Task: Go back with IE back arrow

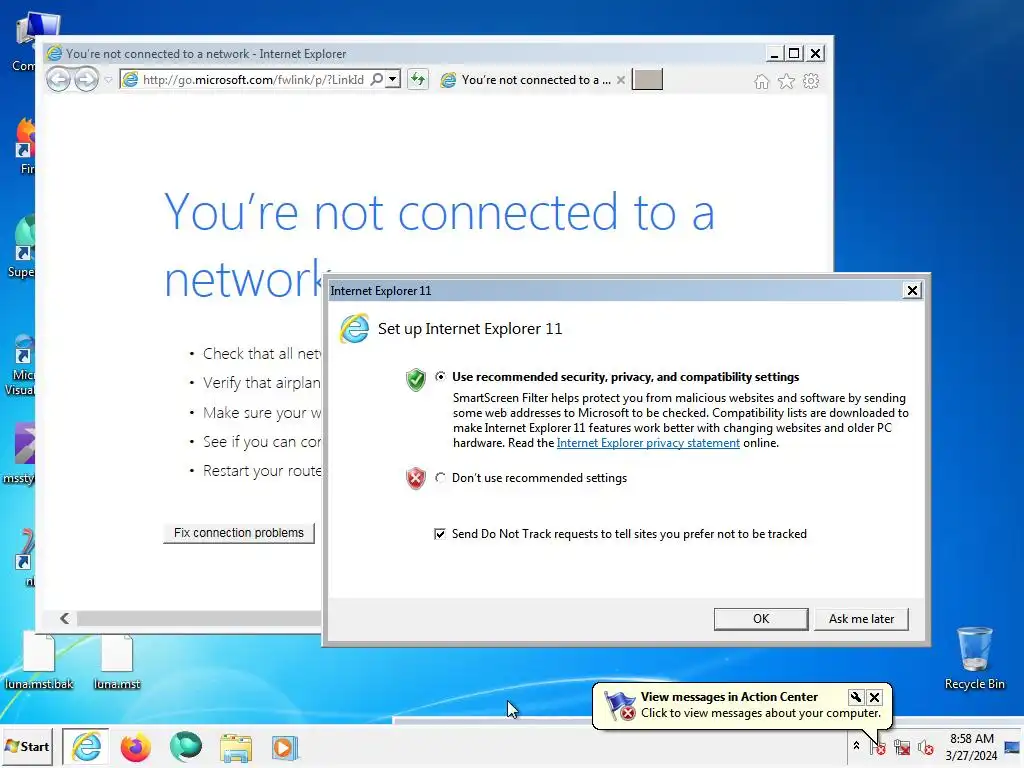Action: pyautogui.click(x=58, y=80)
